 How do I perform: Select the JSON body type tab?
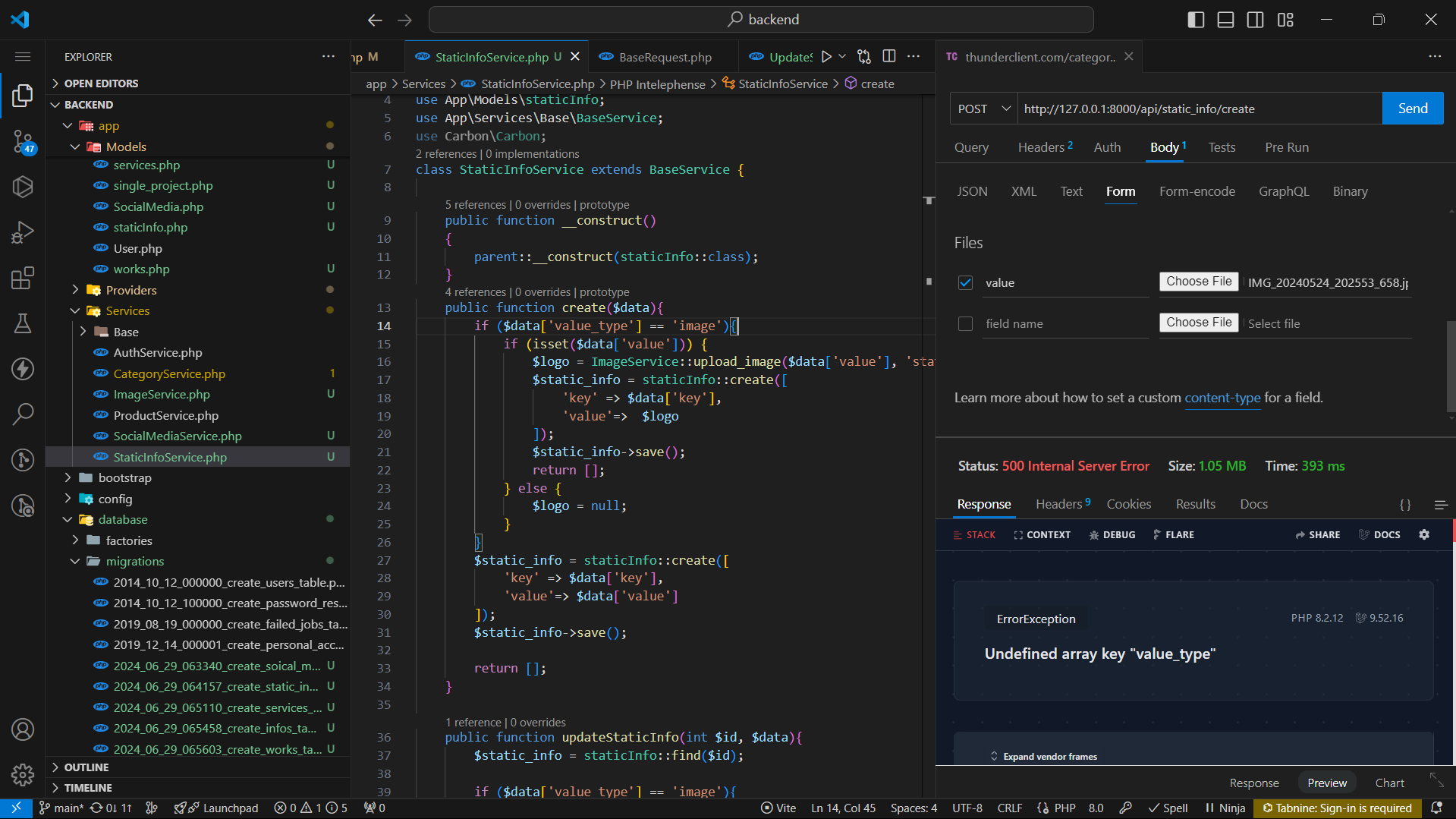[x=972, y=191]
